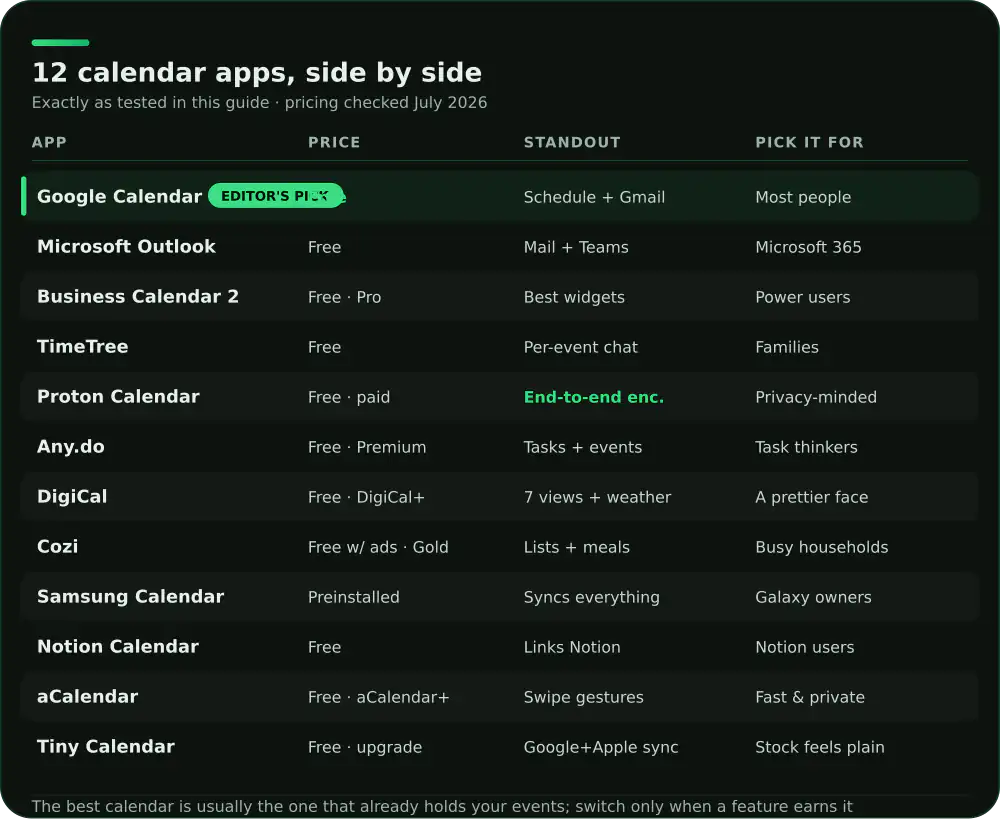Click the aCalendar app name
Image resolution: width=1000 pixels, height=819 pixels.
(87, 697)
